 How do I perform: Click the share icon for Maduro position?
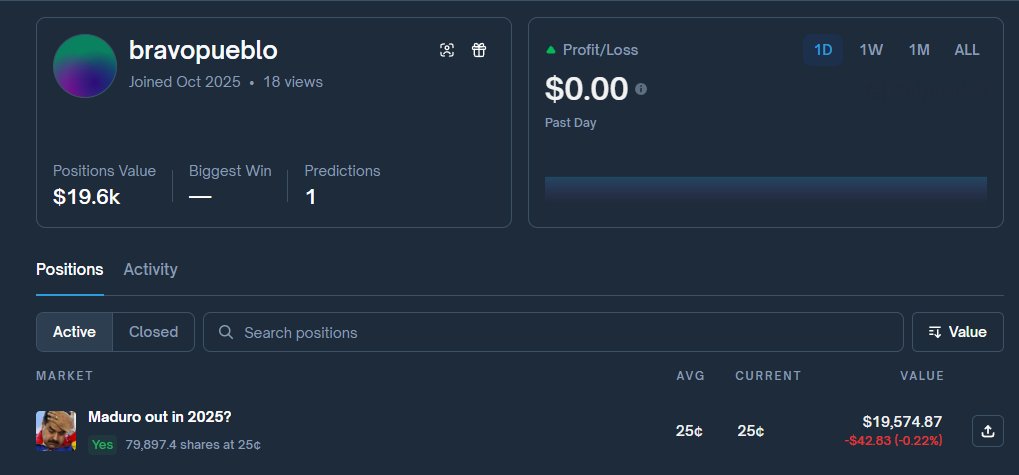[988, 431]
